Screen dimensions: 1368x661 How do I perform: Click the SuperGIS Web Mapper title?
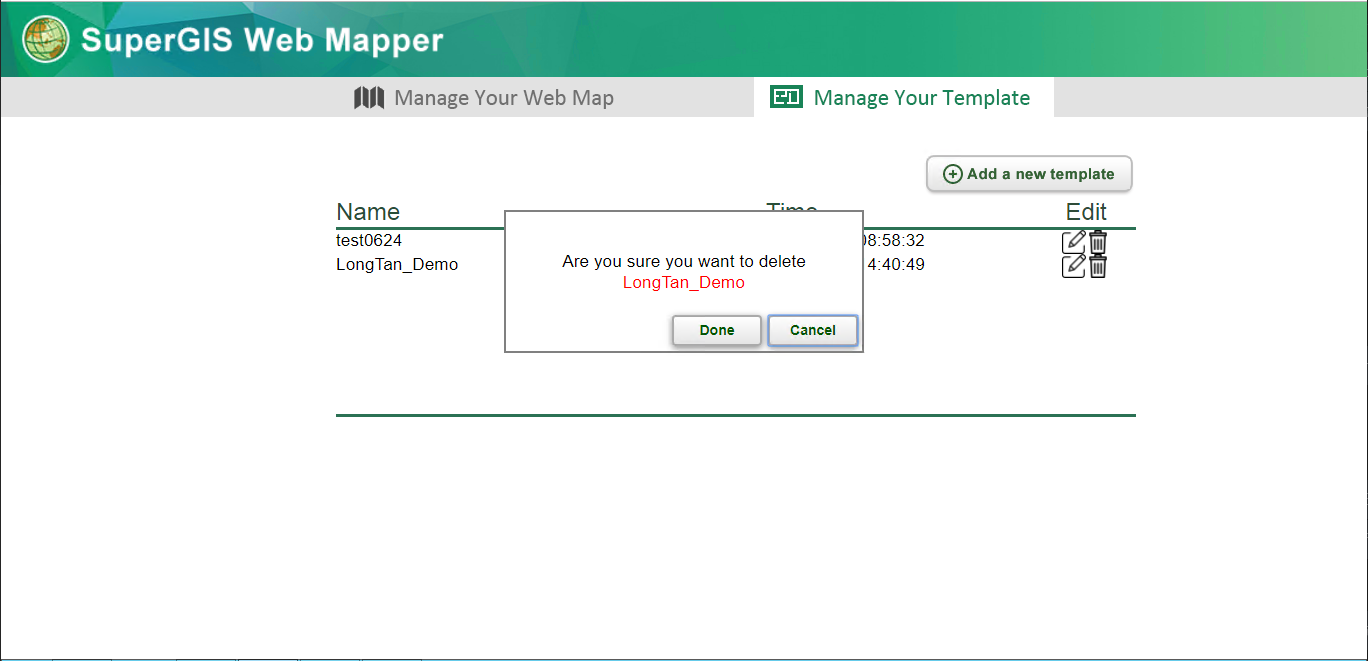[262, 41]
